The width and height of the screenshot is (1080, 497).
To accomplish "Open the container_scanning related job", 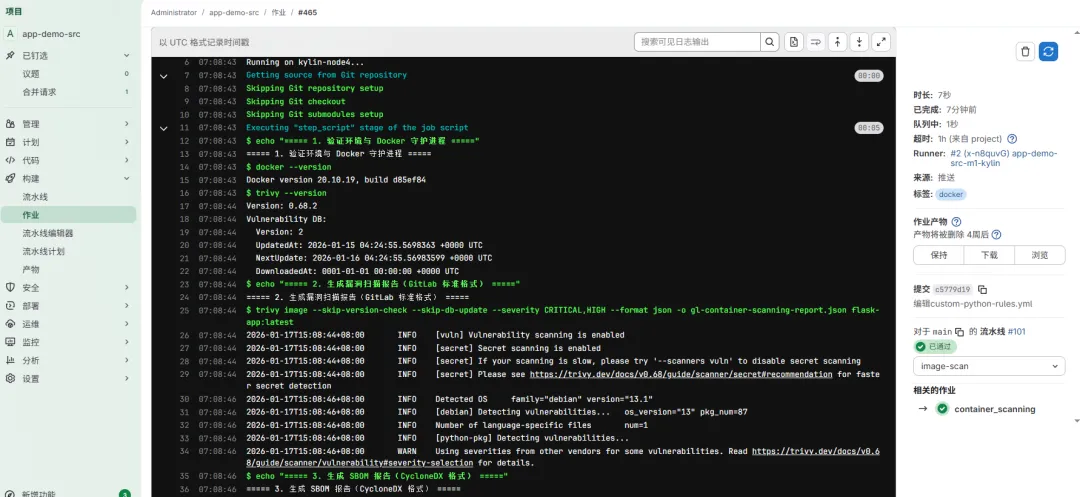I will [x=995, y=409].
